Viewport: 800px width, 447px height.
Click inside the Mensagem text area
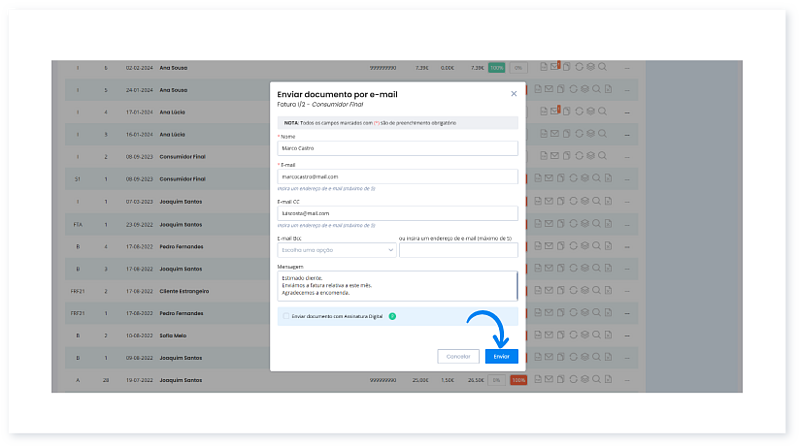click(397, 285)
